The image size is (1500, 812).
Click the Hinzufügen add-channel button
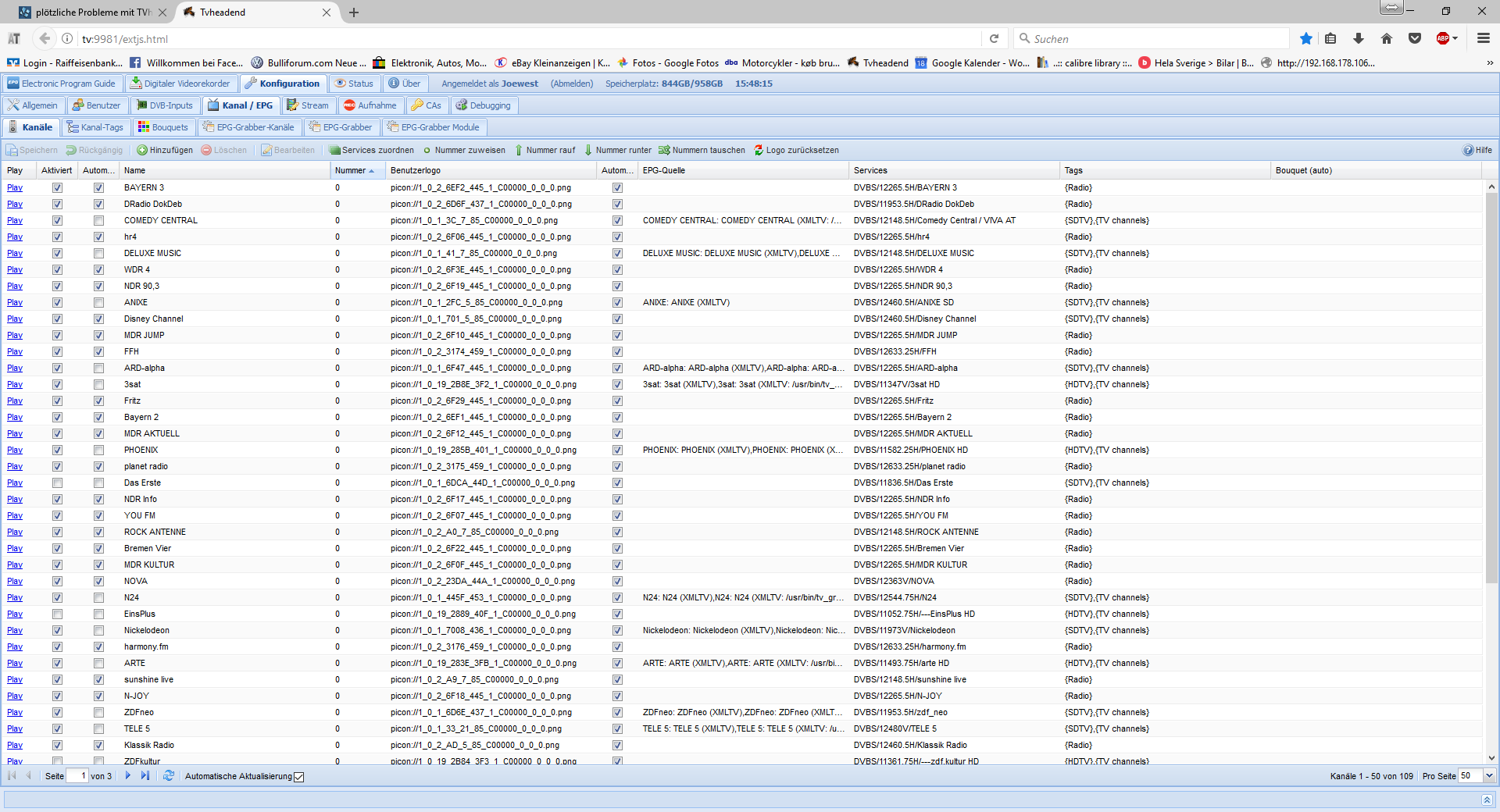click(165, 150)
